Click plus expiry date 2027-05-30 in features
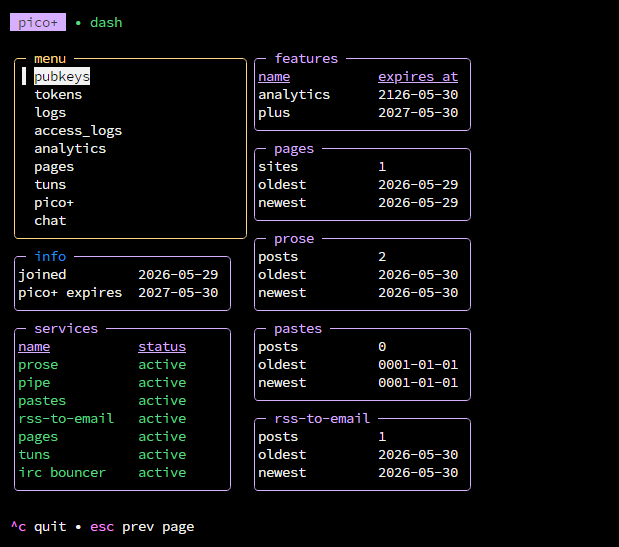Image resolution: width=619 pixels, height=547 pixels. [418, 112]
